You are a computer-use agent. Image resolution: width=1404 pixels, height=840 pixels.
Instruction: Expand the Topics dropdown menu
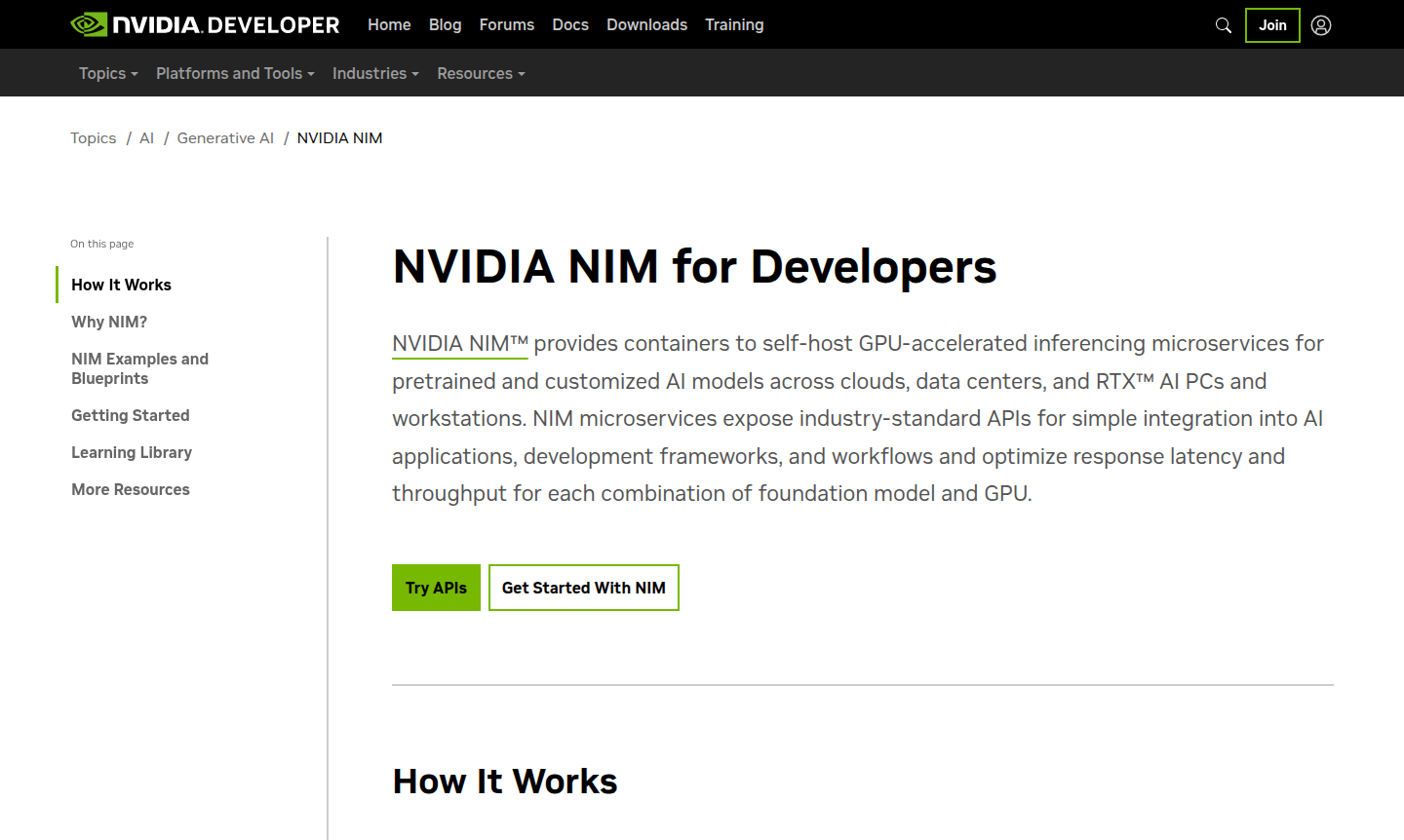click(108, 73)
